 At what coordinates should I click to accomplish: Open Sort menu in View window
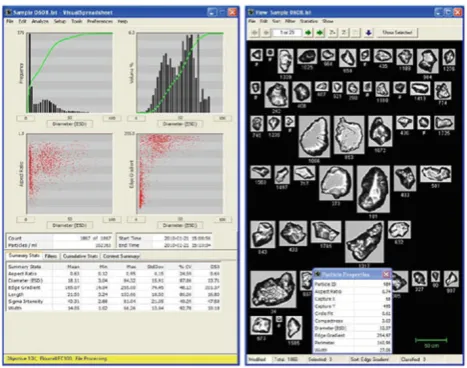276,21
